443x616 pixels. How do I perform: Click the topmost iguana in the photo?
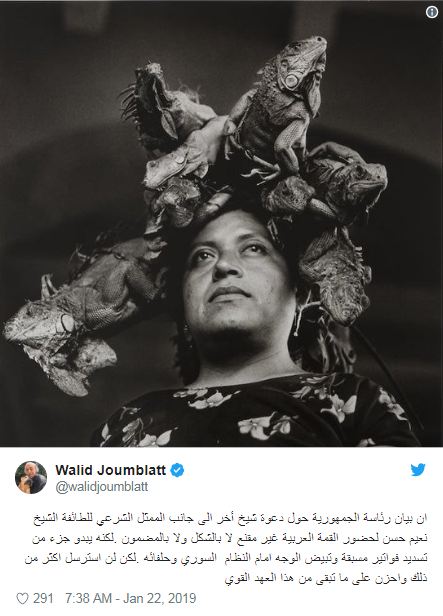[281, 106]
